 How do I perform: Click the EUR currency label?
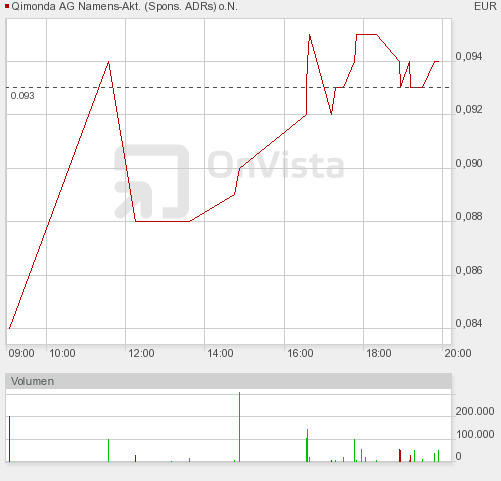point(485,6)
